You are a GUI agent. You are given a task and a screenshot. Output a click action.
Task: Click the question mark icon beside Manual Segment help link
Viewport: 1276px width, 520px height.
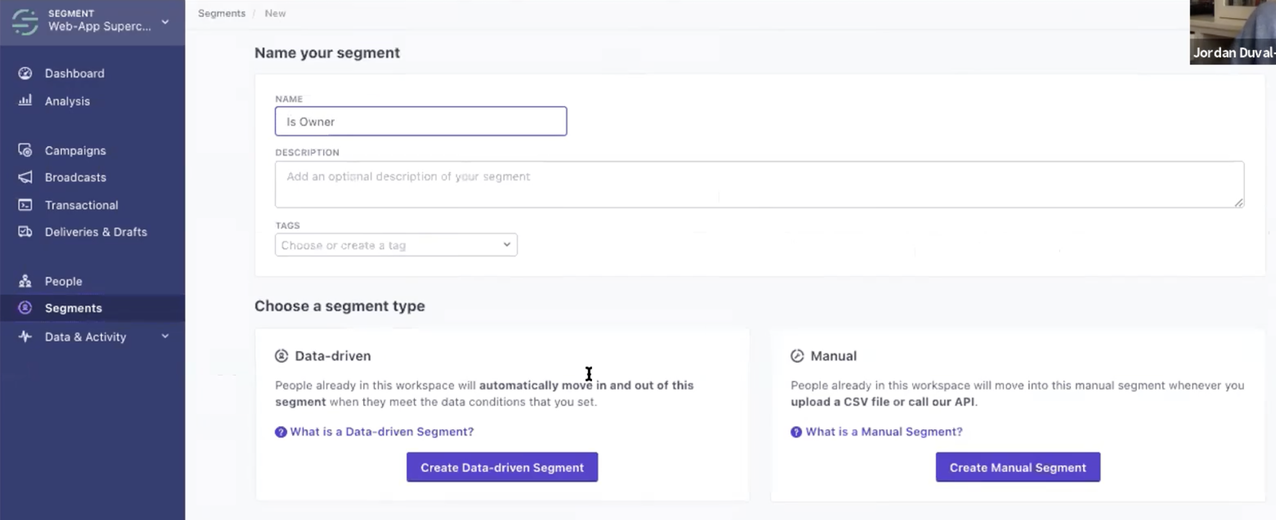click(796, 432)
